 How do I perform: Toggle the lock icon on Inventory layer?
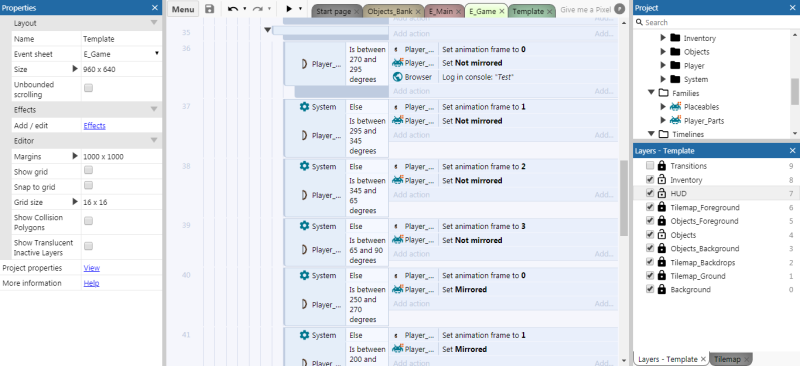(662, 179)
